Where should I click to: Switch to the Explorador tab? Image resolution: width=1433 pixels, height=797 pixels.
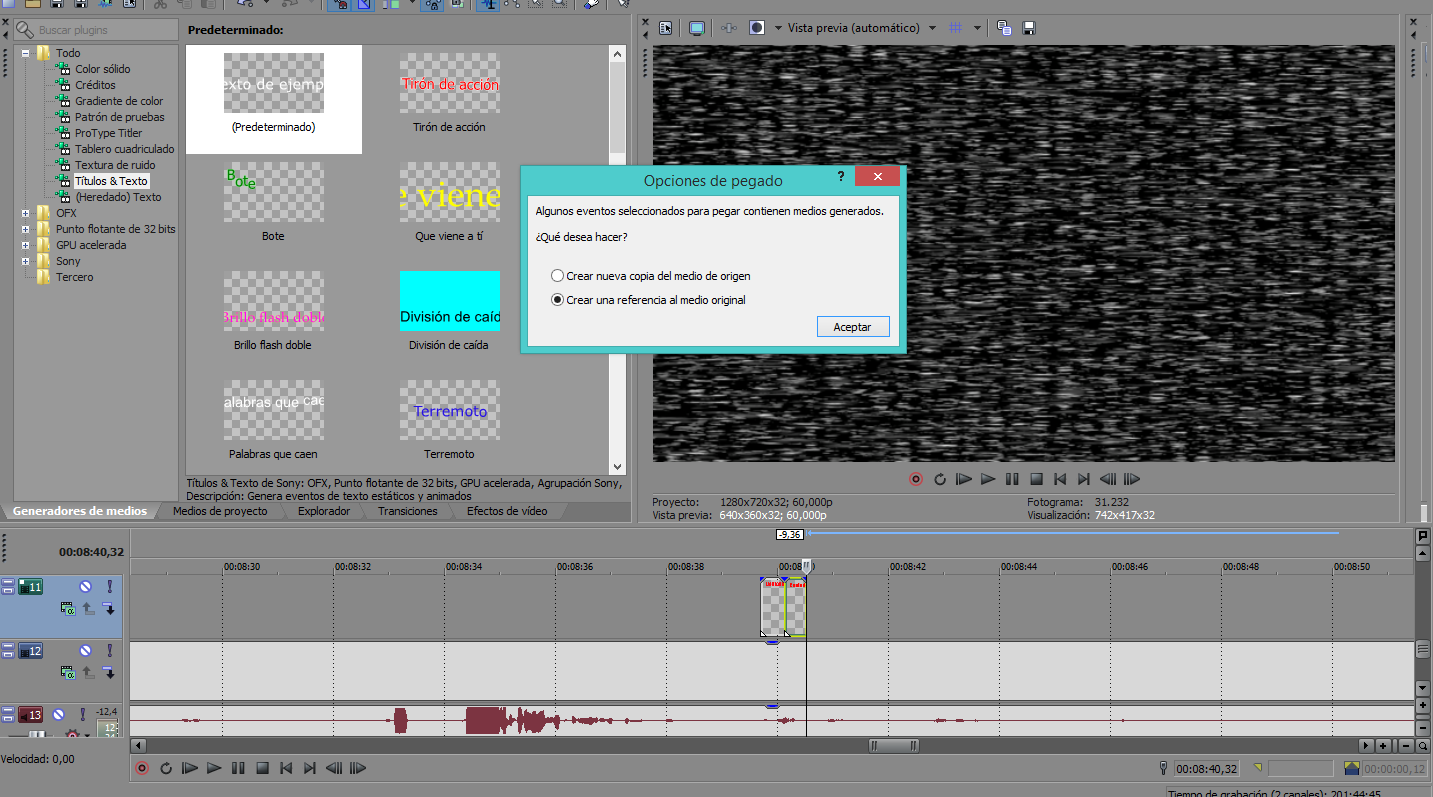point(324,511)
